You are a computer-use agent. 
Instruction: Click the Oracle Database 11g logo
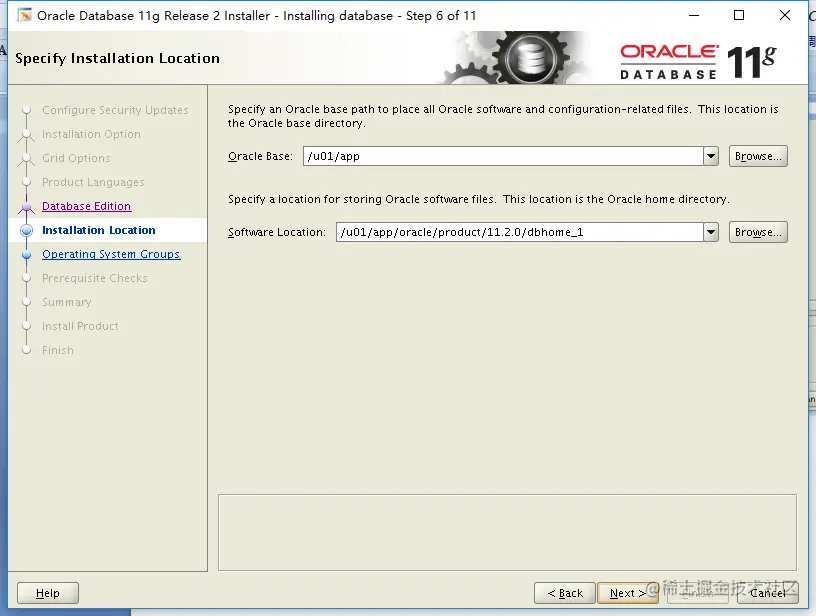tap(698, 62)
